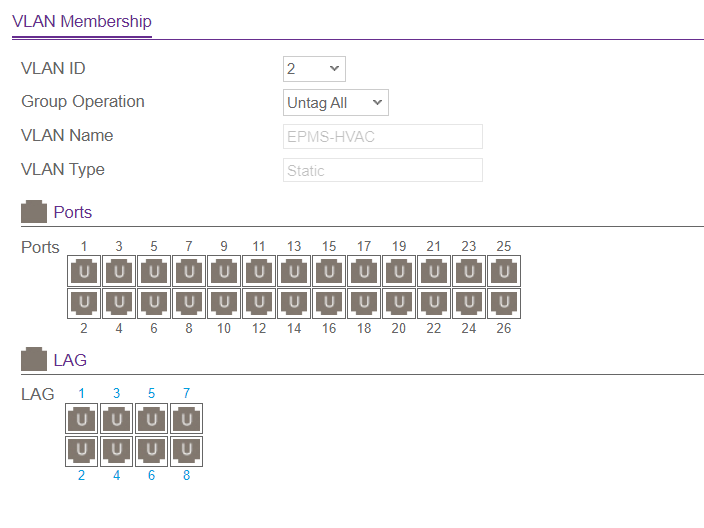Toggle membership for port 10
Viewport: 704px width, 528px height.
tap(224, 303)
